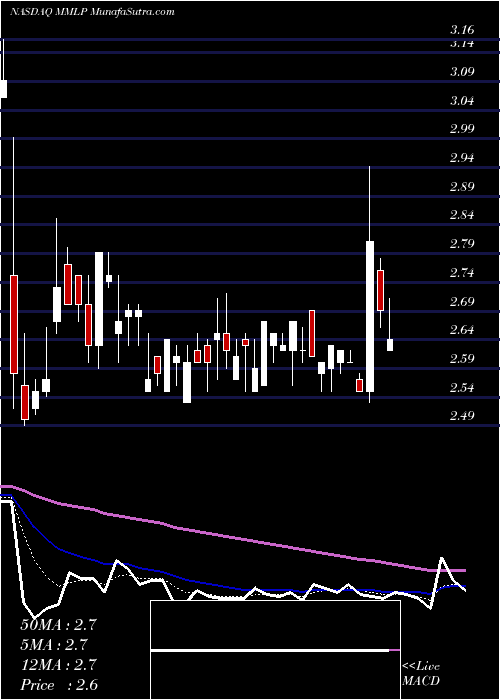
Task: Click the MACD histogram box
Action: [275, 650]
